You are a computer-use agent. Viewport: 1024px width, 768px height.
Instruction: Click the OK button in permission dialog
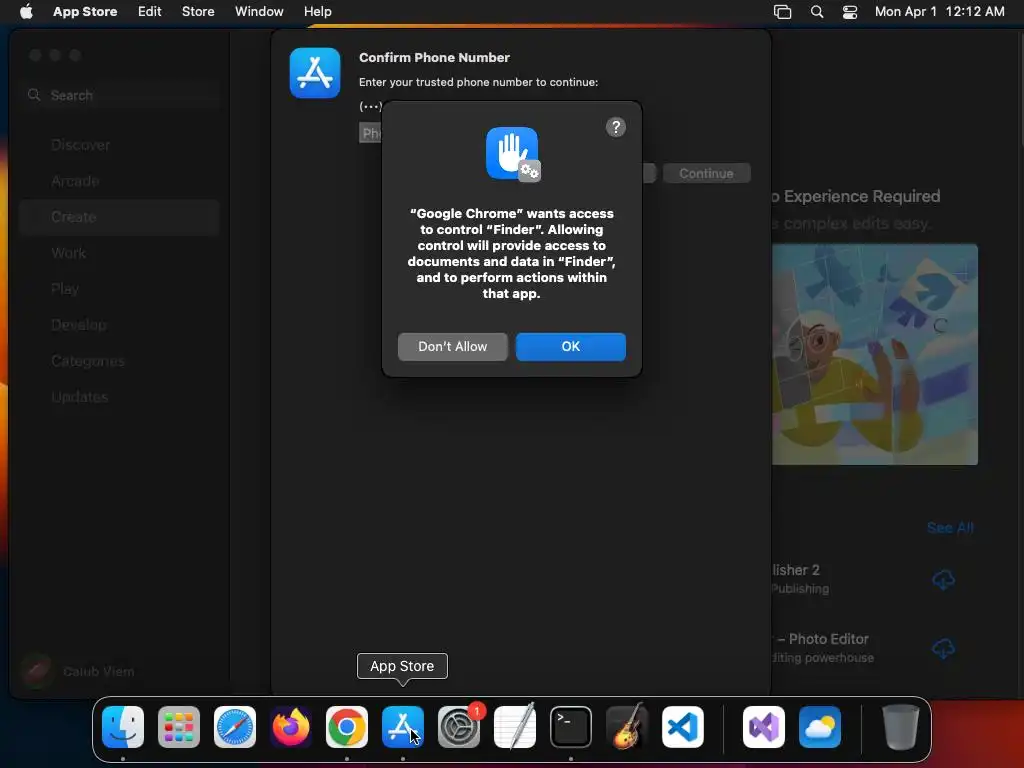(570, 346)
